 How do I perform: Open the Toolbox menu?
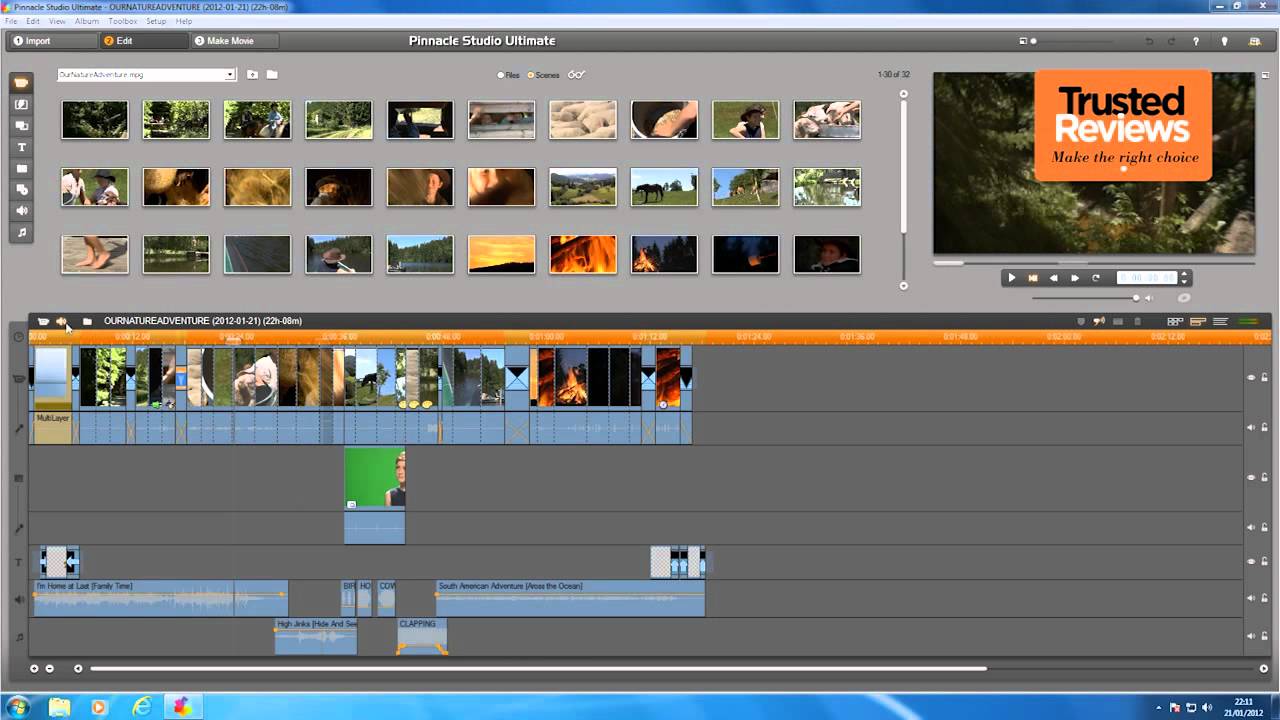(122, 21)
